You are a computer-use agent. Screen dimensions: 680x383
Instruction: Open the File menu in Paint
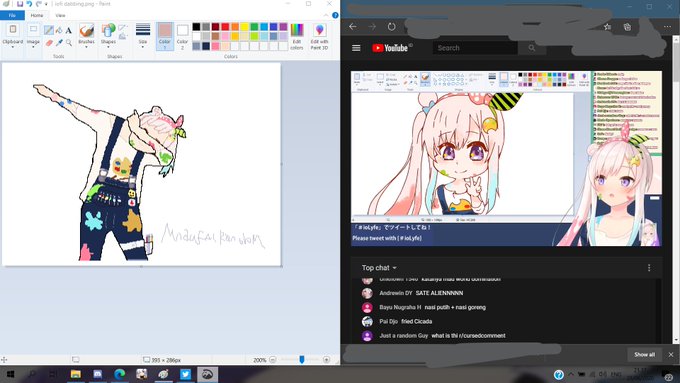coord(12,15)
